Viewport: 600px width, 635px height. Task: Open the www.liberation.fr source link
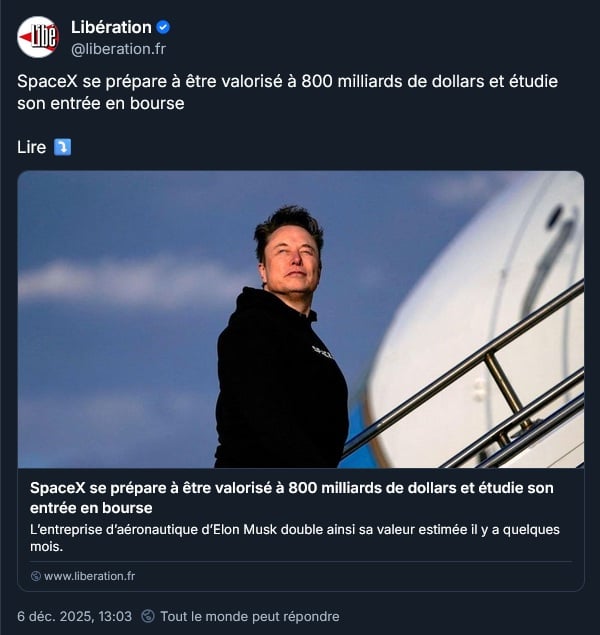tap(89, 576)
